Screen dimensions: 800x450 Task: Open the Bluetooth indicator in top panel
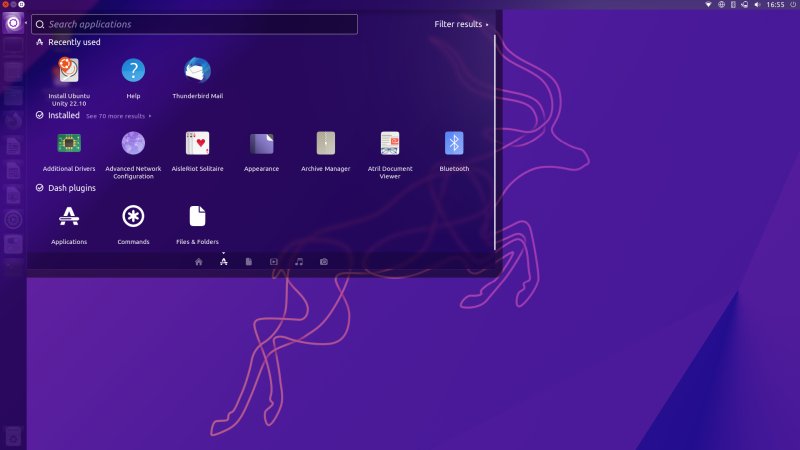(733, 5)
